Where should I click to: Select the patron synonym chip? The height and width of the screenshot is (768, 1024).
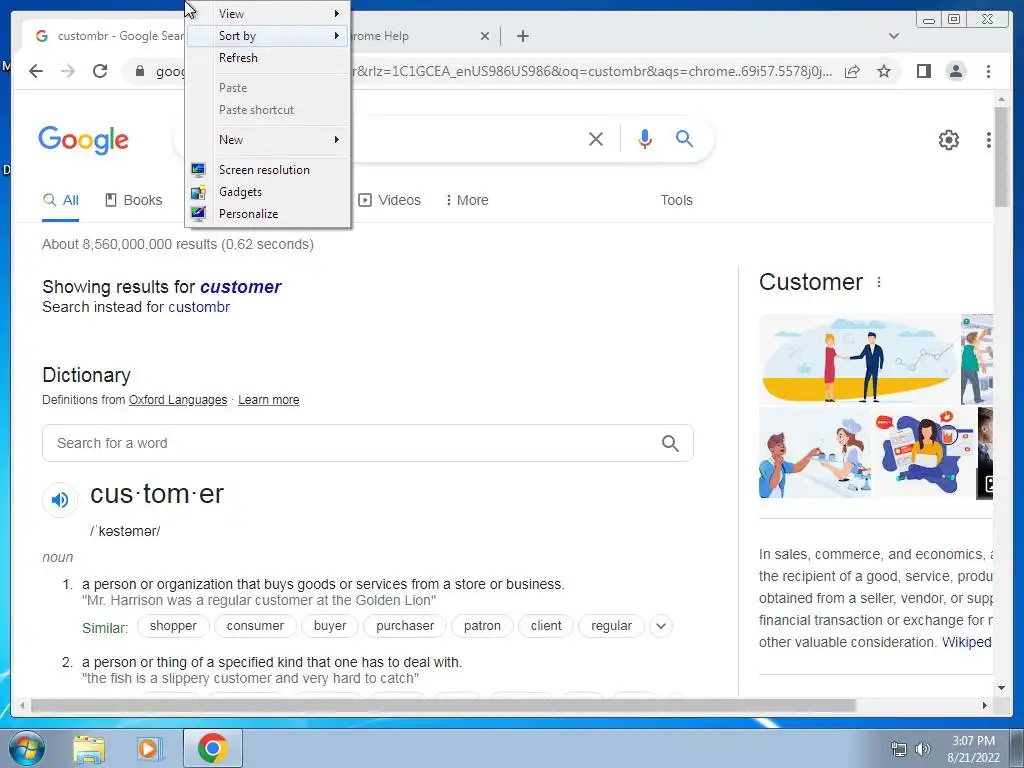point(482,626)
